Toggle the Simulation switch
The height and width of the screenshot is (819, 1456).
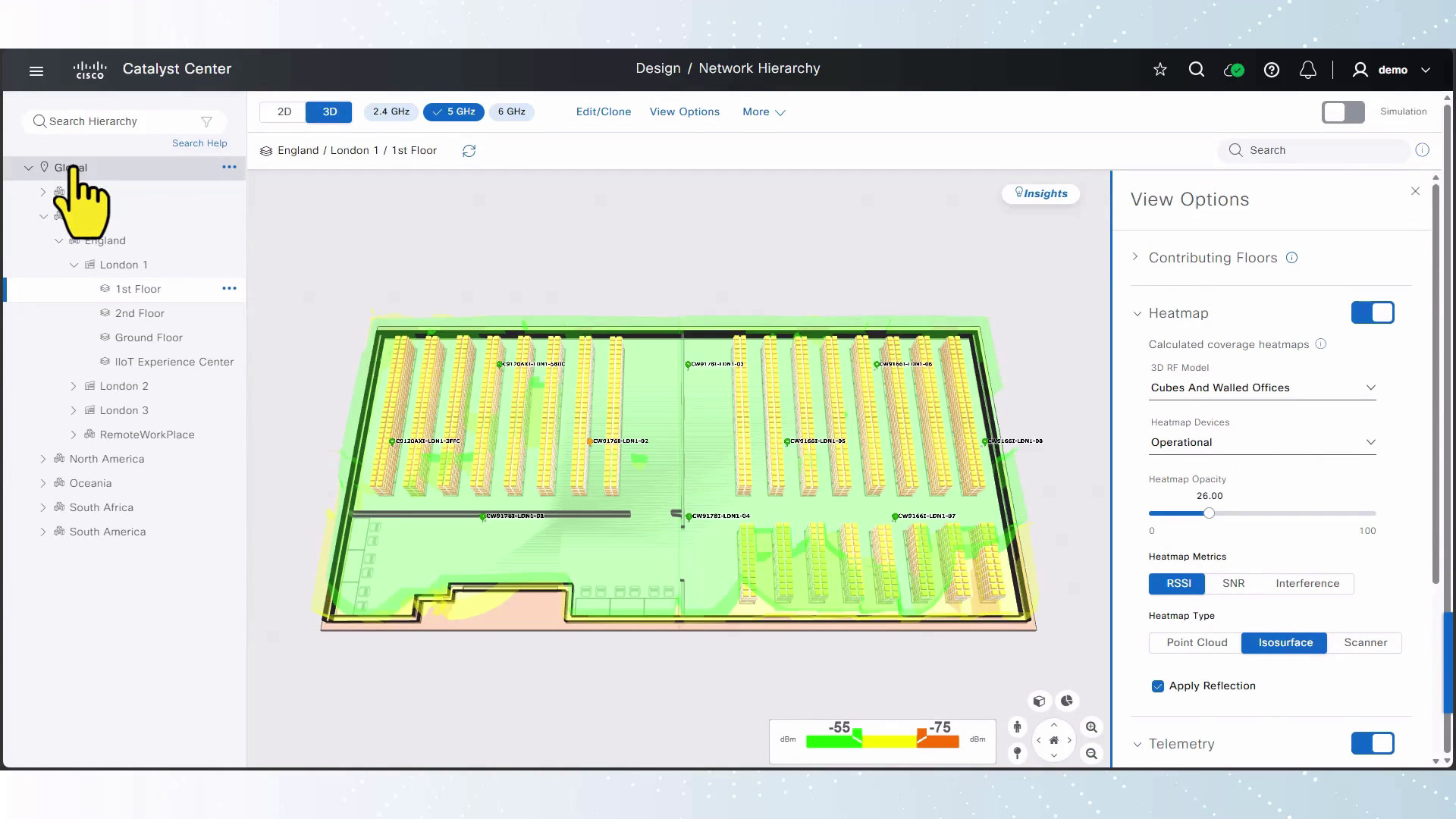(1343, 112)
